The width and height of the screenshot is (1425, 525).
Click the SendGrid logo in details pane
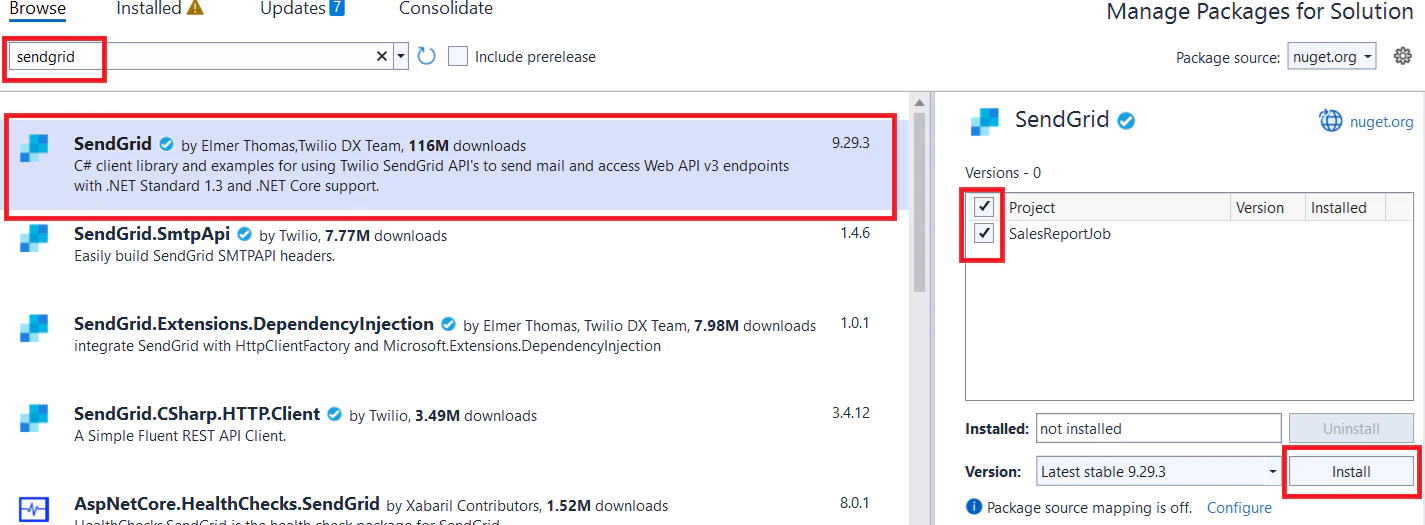click(x=985, y=121)
